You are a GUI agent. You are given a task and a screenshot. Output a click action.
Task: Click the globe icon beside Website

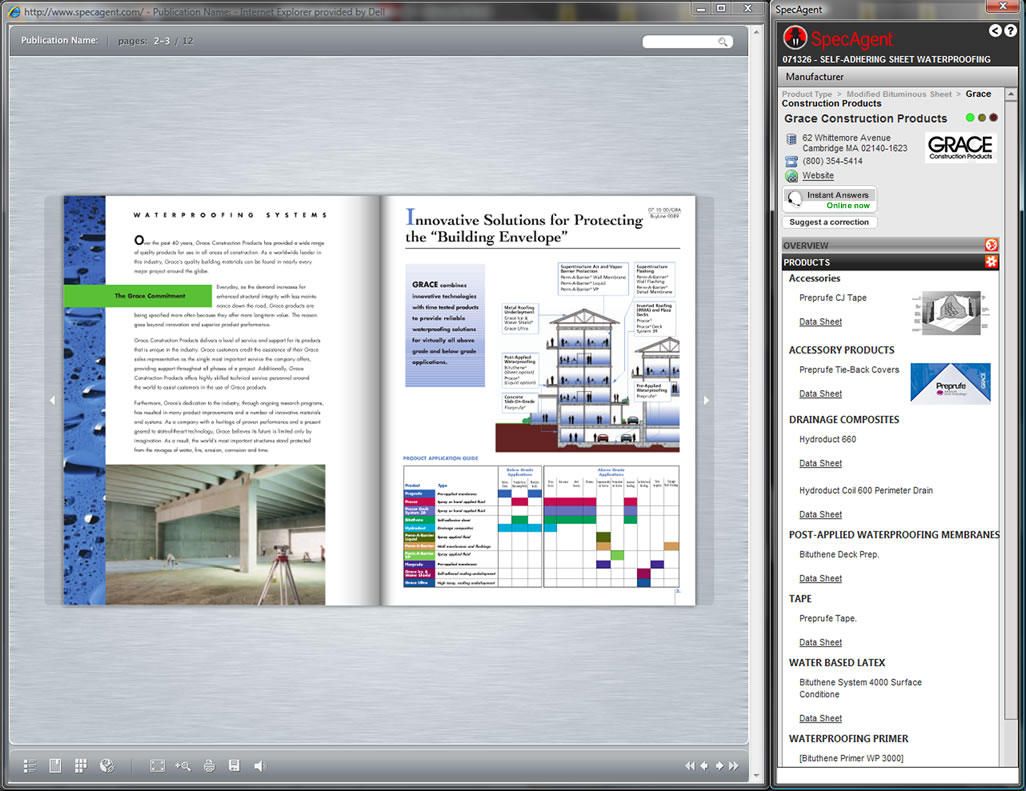point(792,176)
